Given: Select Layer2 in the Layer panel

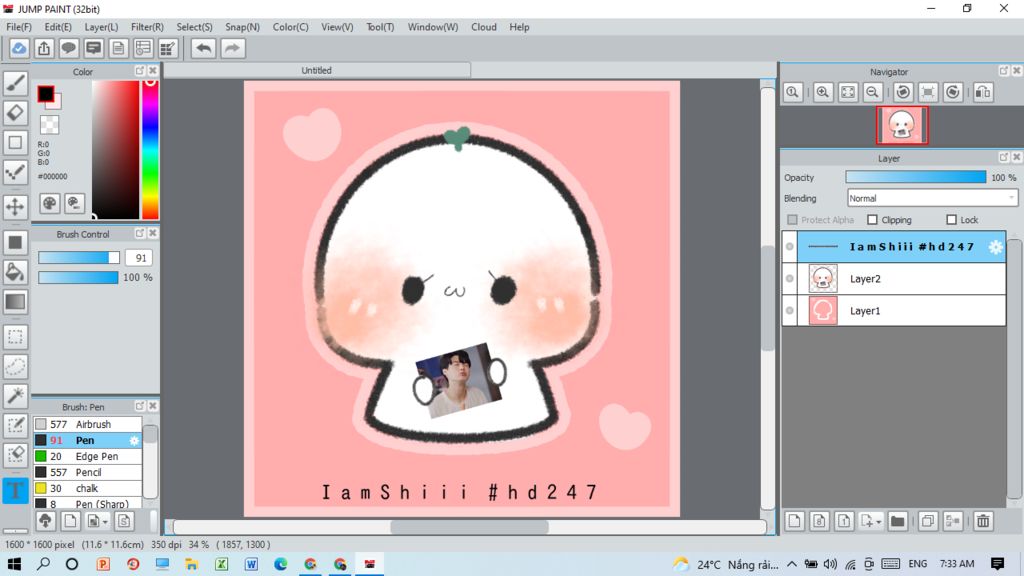Looking at the screenshot, I should pos(901,279).
